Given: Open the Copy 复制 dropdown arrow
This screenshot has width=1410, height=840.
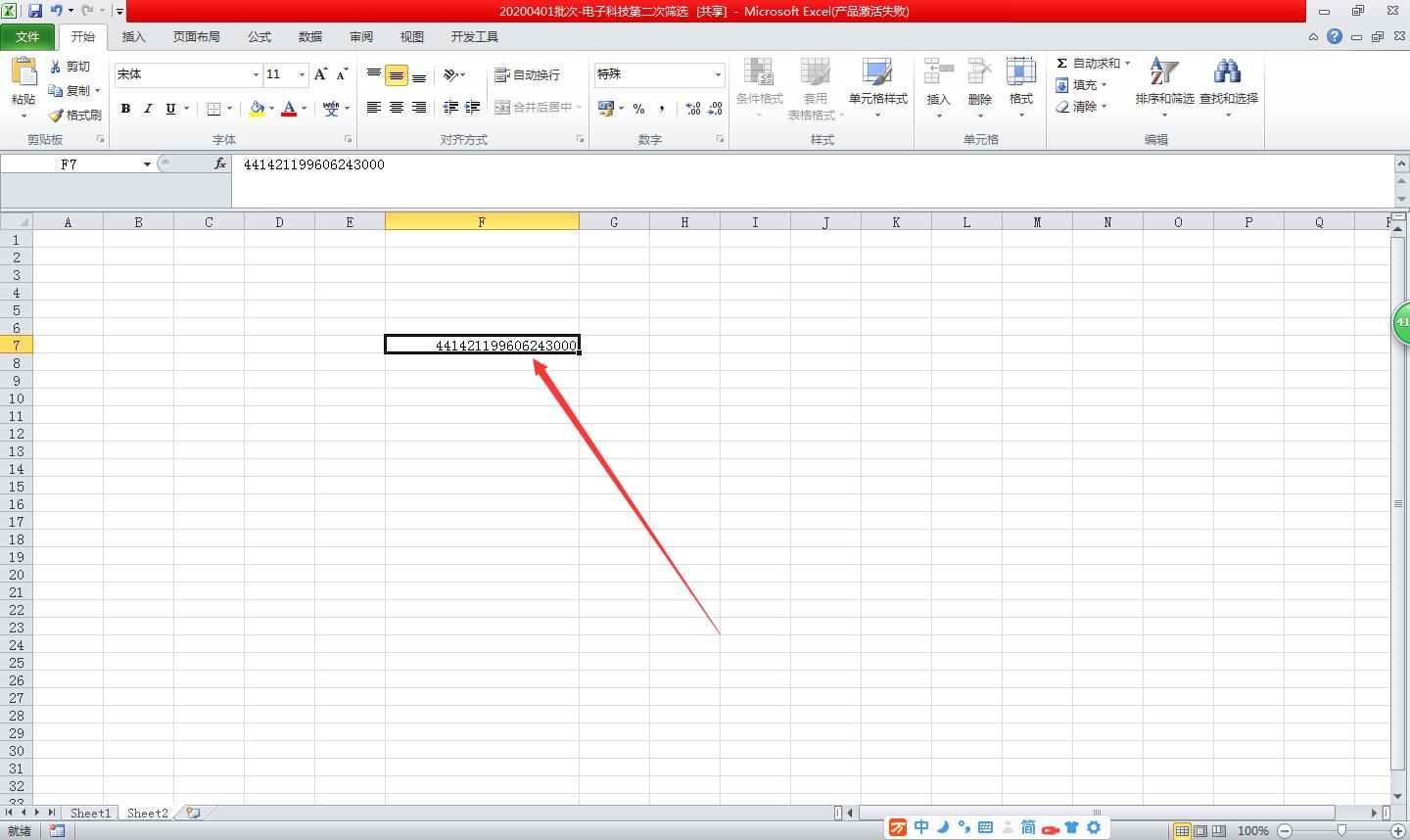Looking at the screenshot, I should 98,91.
